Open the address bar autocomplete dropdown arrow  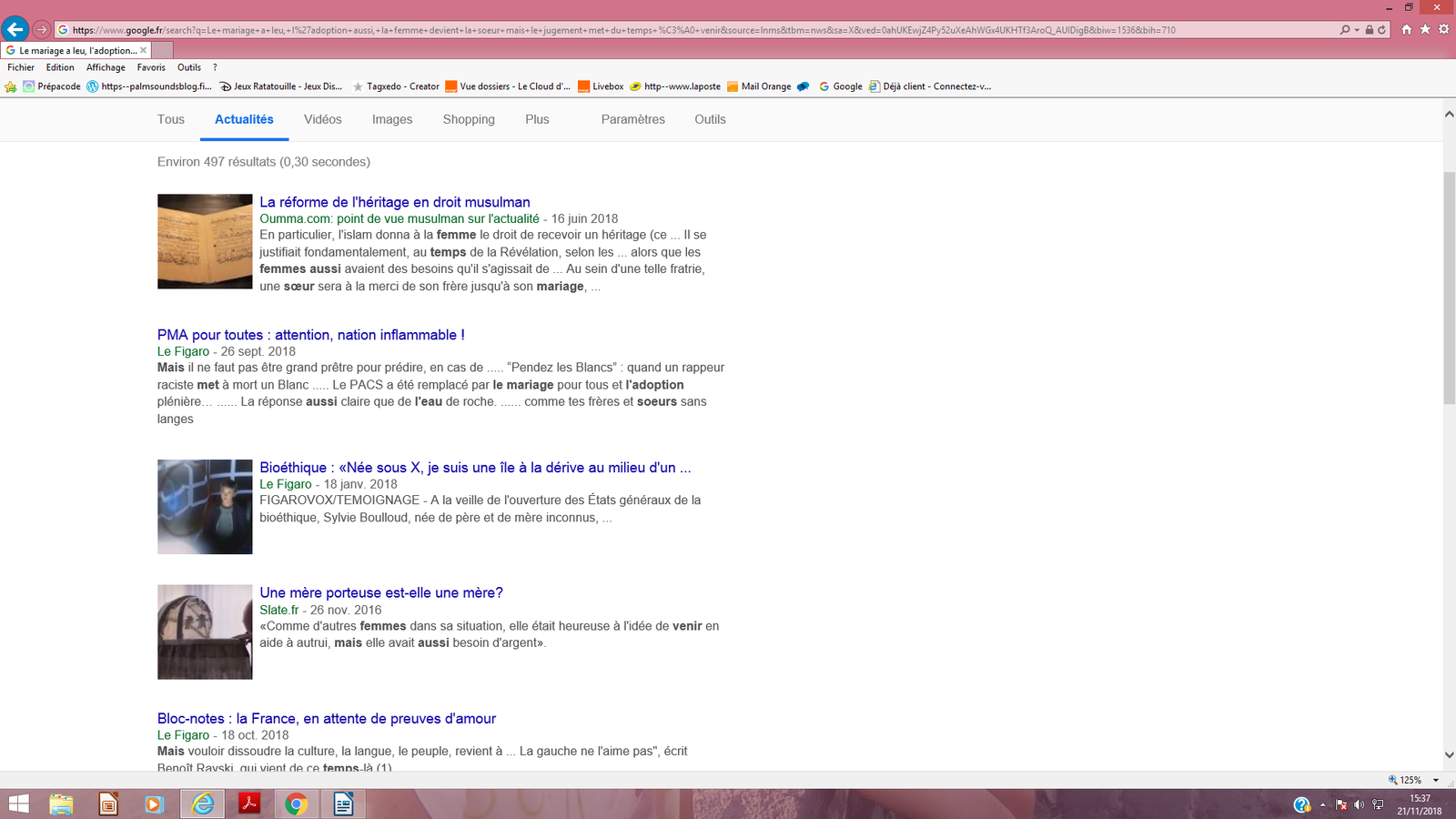[x=1357, y=30]
